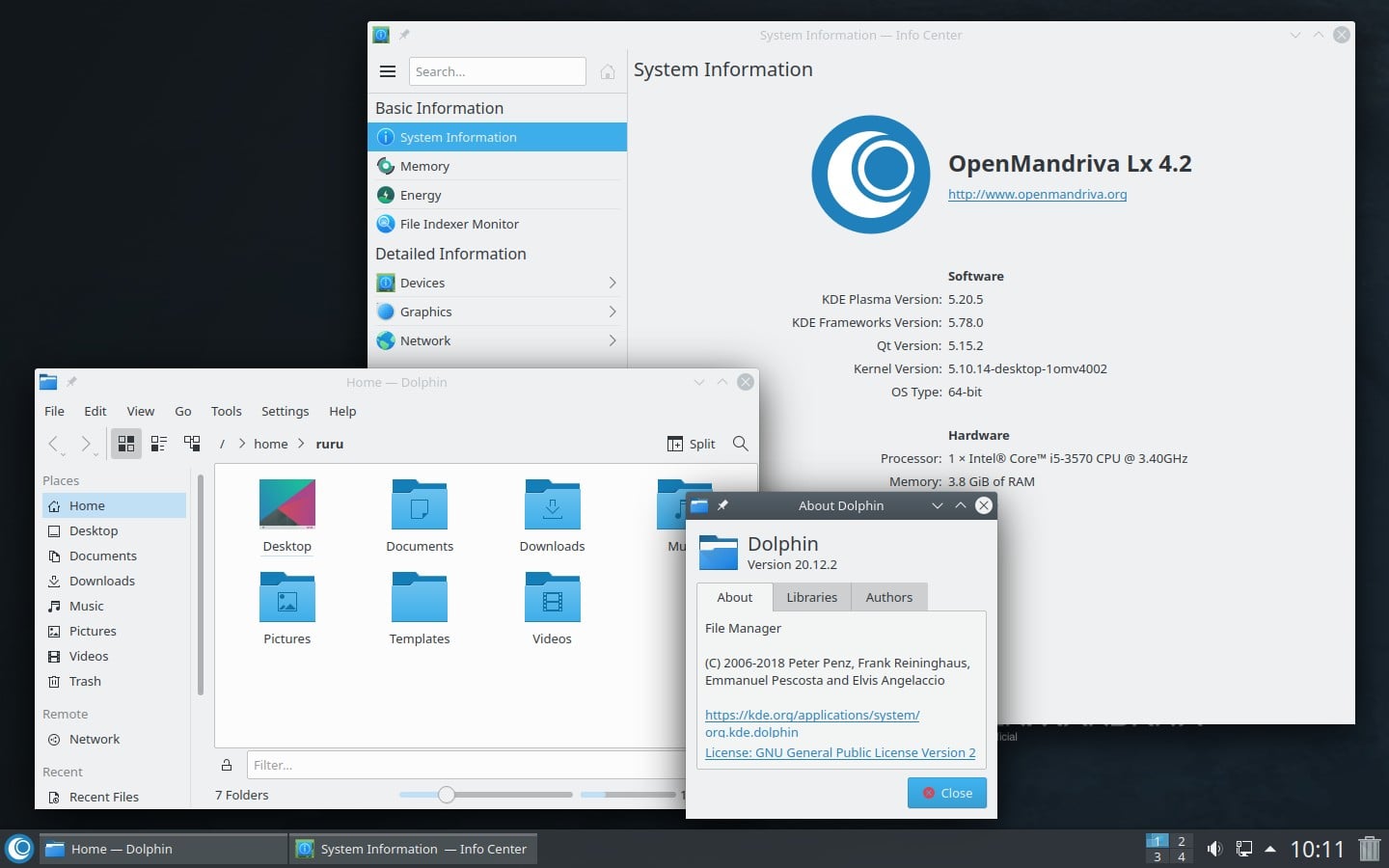Image resolution: width=1389 pixels, height=868 pixels.
Task: Expand the Network entry's chevron
Action: [x=612, y=339]
